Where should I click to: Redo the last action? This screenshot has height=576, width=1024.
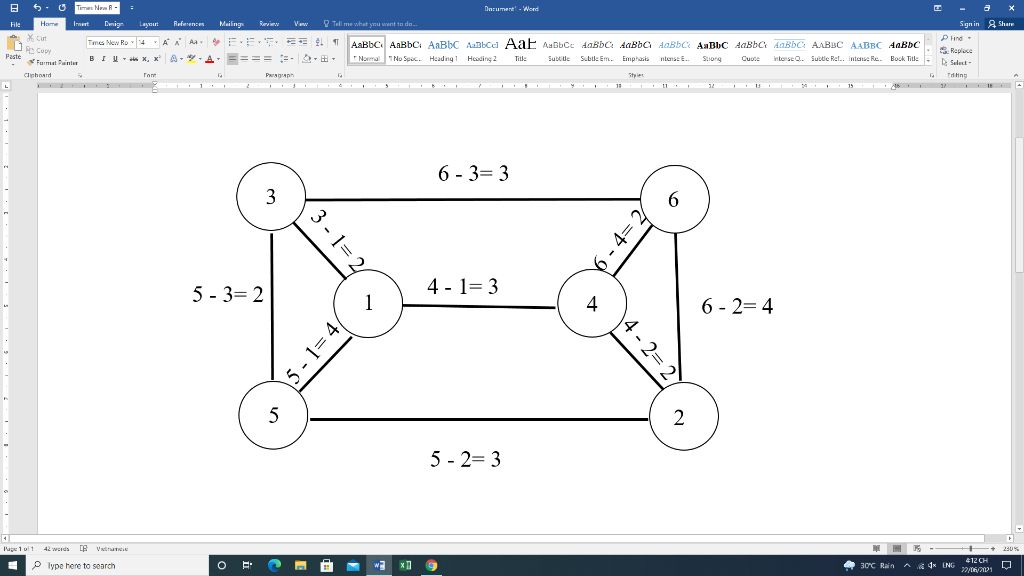pos(62,8)
